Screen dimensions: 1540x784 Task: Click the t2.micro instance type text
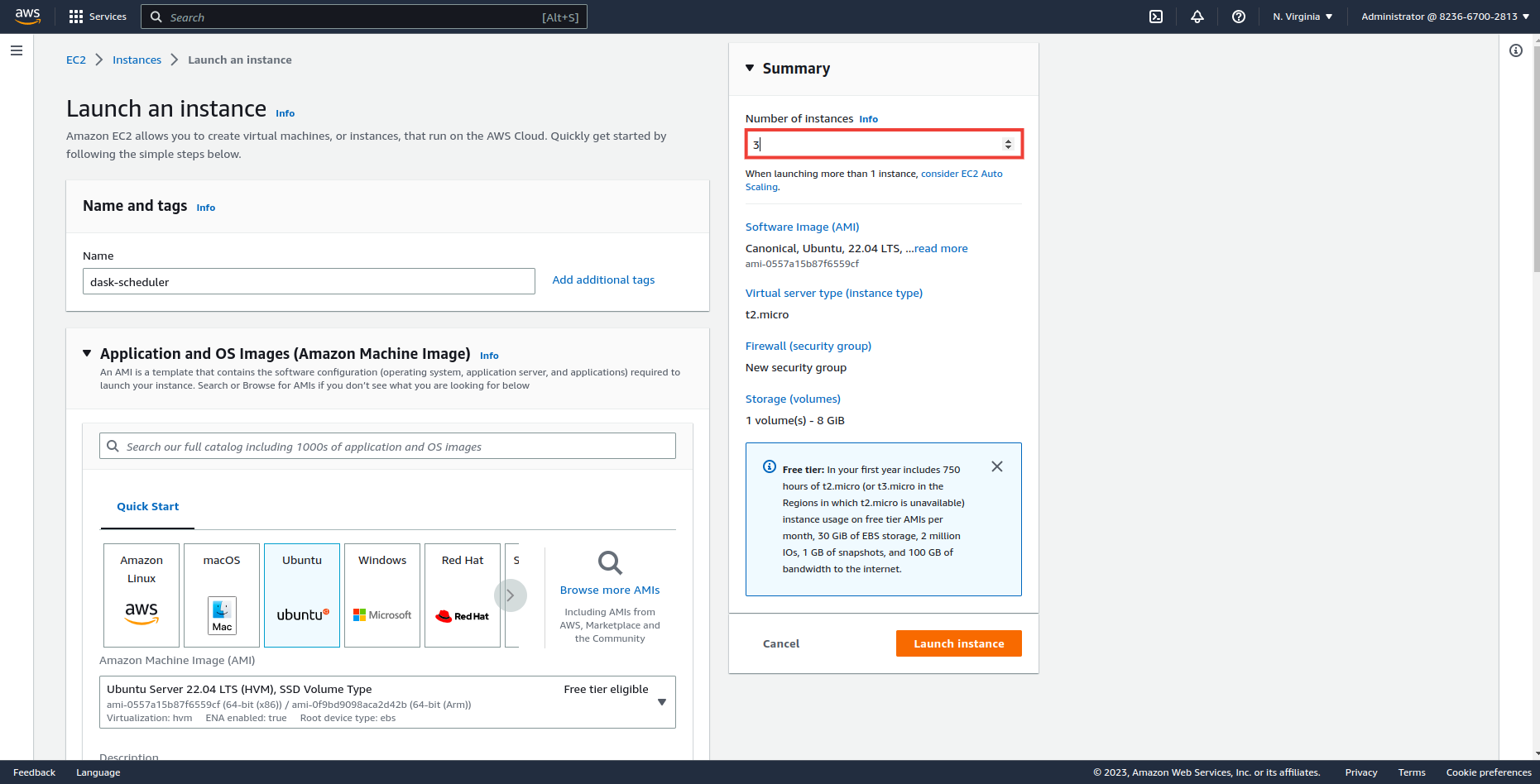767,314
